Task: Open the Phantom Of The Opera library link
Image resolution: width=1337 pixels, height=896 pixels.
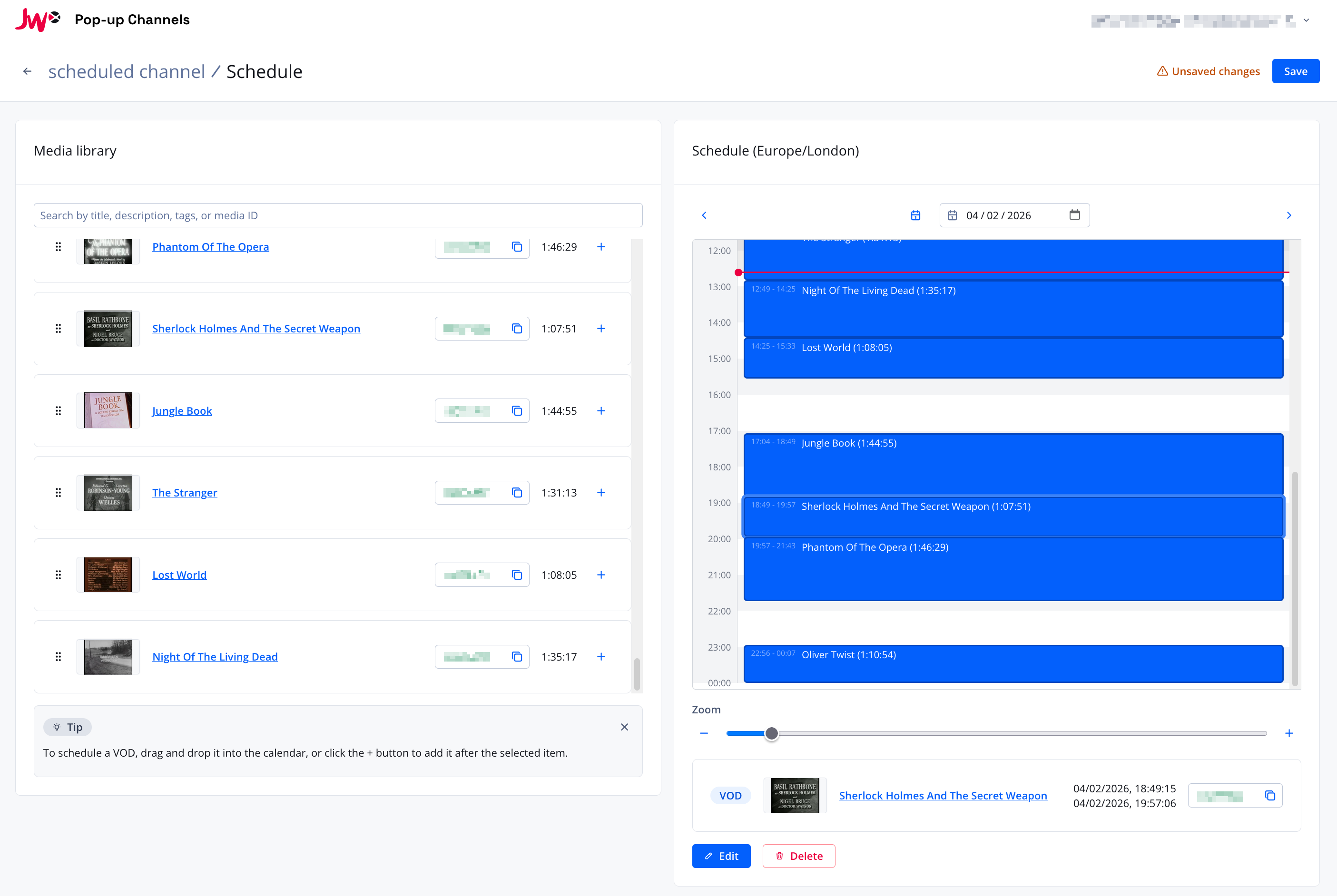Action: click(210, 247)
